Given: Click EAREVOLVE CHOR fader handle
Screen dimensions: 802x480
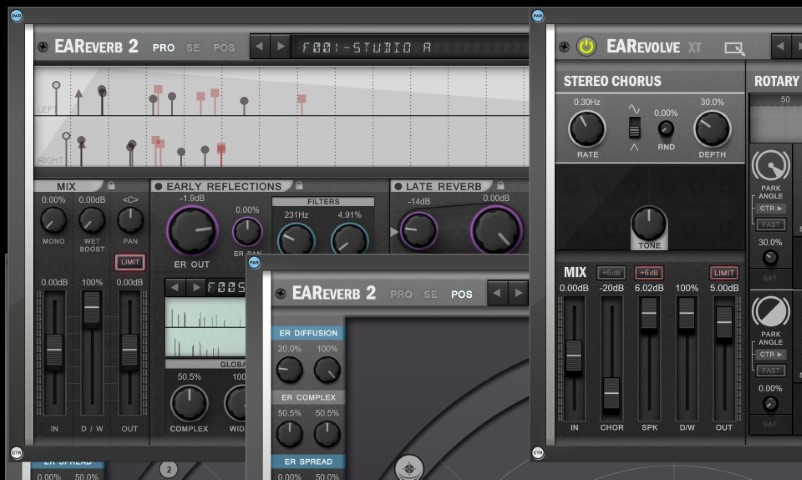Looking at the screenshot, I should [x=611, y=393].
